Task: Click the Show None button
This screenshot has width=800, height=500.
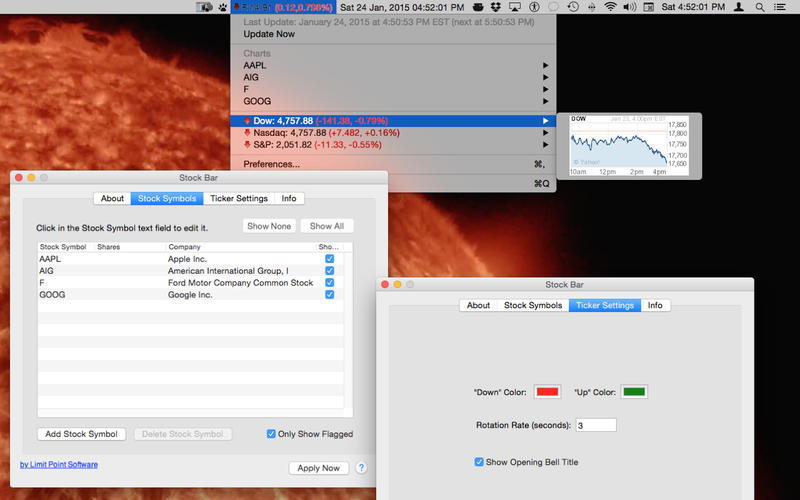Action: [x=269, y=226]
